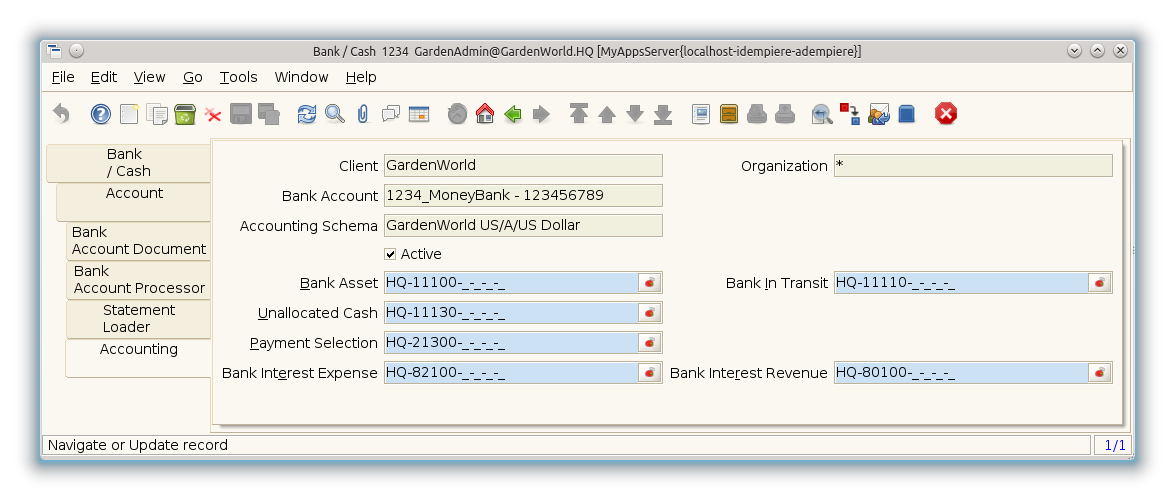Click the Help question mark toolbar icon
The width and height of the screenshot is (1175, 500).
[101, 114]
